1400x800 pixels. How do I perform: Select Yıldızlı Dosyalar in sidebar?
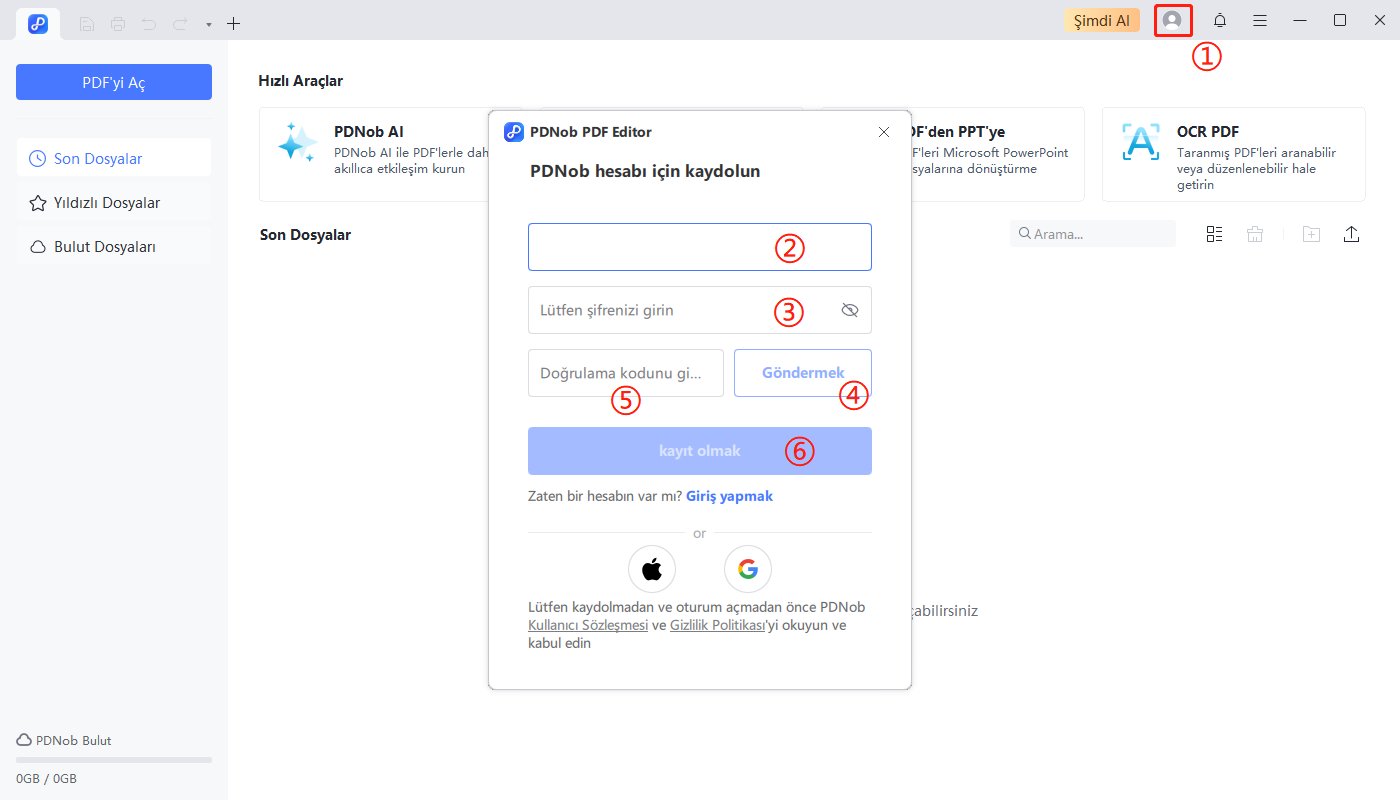point(107,203)
